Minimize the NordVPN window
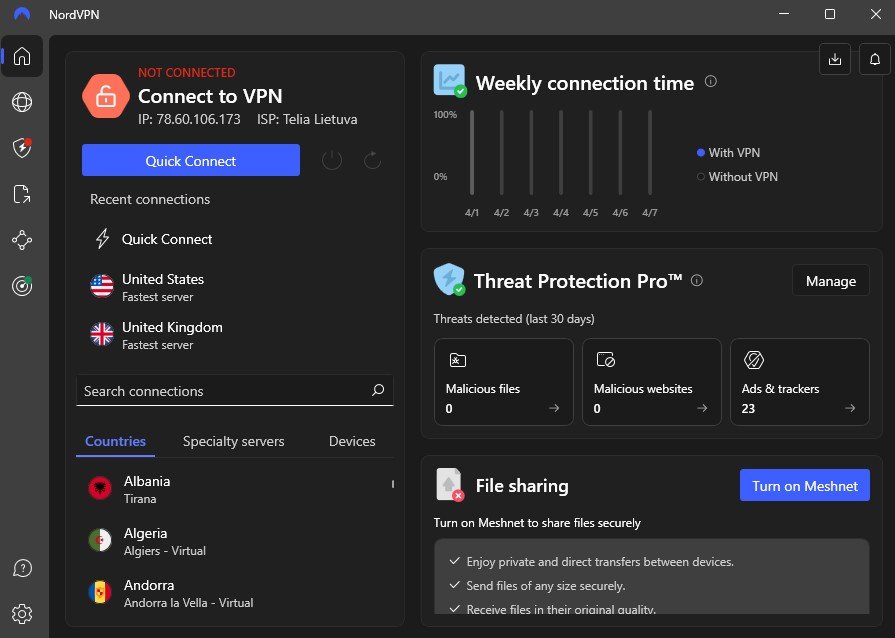The height and width of the screenshot is (638, 895). (x=784, y=14)
